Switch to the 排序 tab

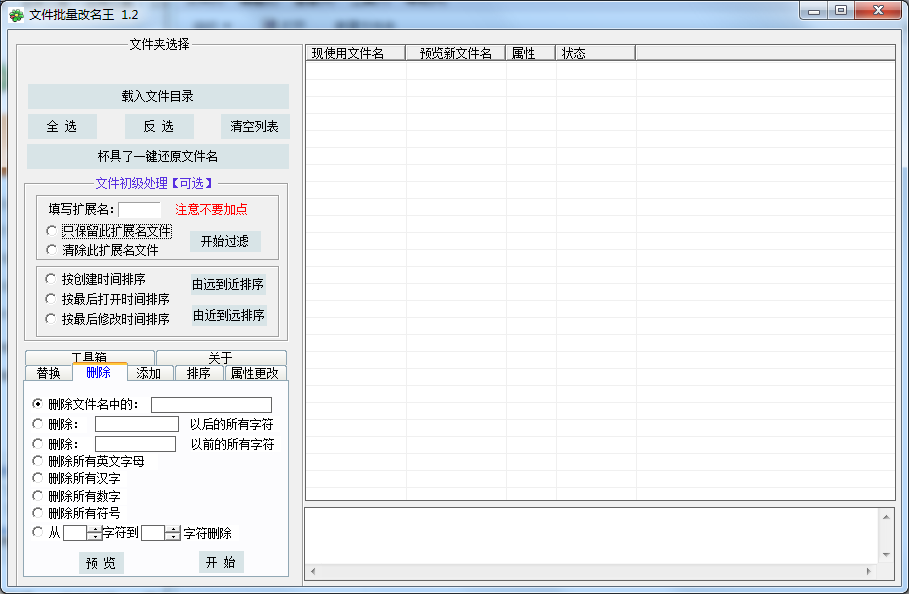pos(199,373)
